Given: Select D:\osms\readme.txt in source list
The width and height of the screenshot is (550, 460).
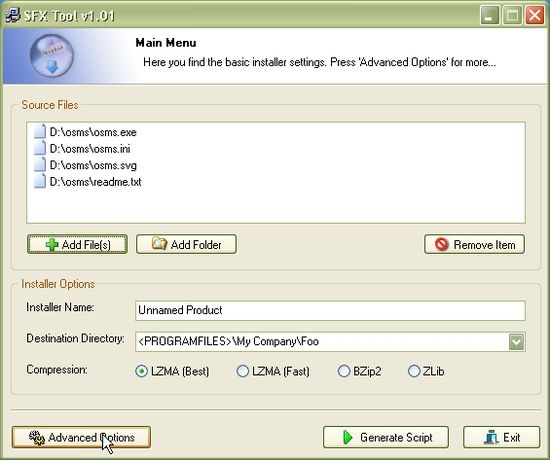Looking at the screenshot, I should point(95,182).
